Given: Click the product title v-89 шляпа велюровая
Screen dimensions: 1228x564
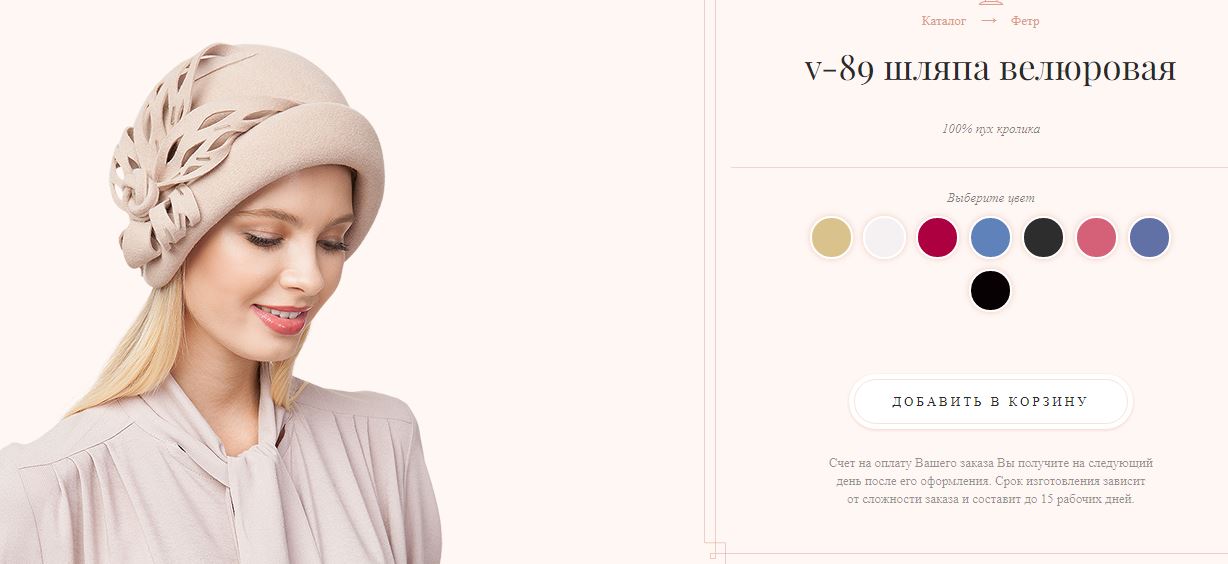Looking at the screenshot, I should (x=990, y=69).
